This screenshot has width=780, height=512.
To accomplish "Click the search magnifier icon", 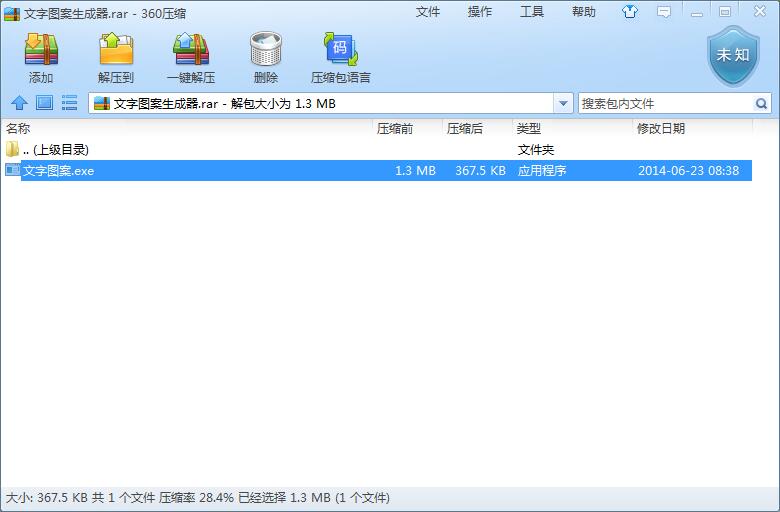I will [x=761, y=103].
